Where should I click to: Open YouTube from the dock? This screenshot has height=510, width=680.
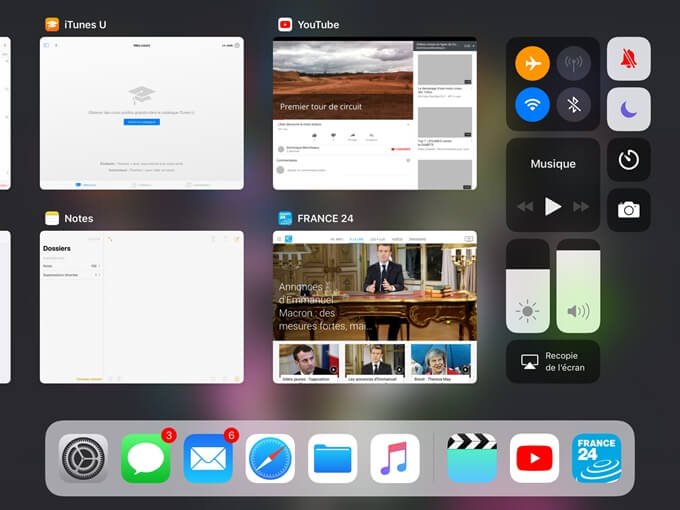(534, 458)
